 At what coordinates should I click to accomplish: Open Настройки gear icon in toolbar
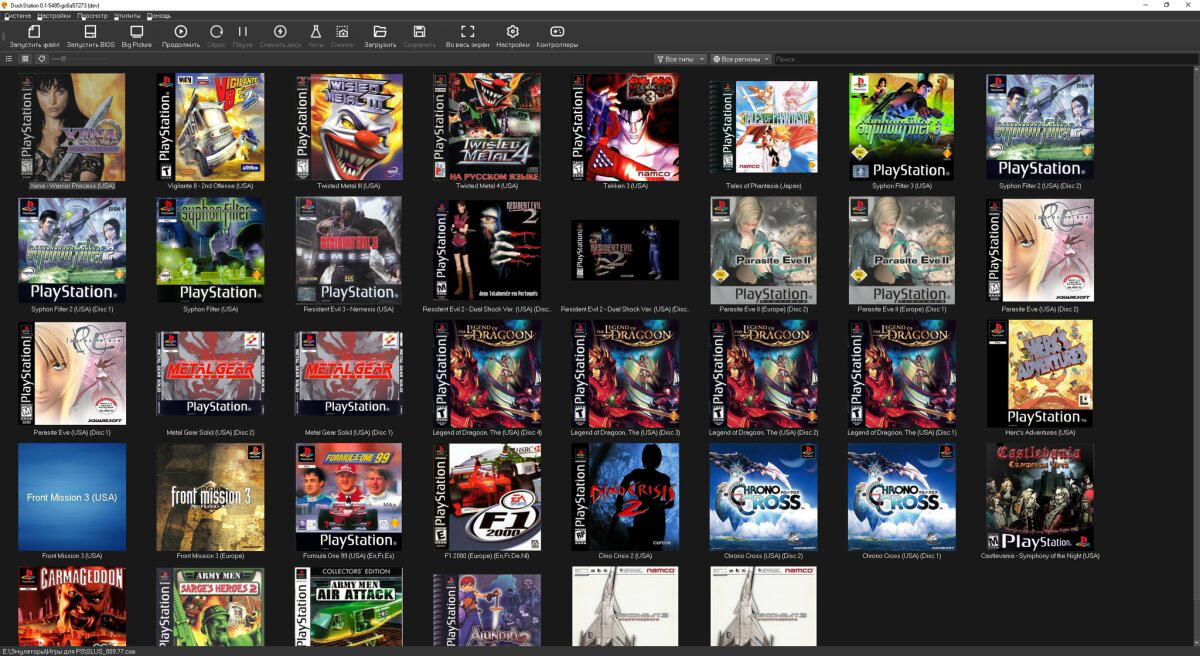coord(513,32)
